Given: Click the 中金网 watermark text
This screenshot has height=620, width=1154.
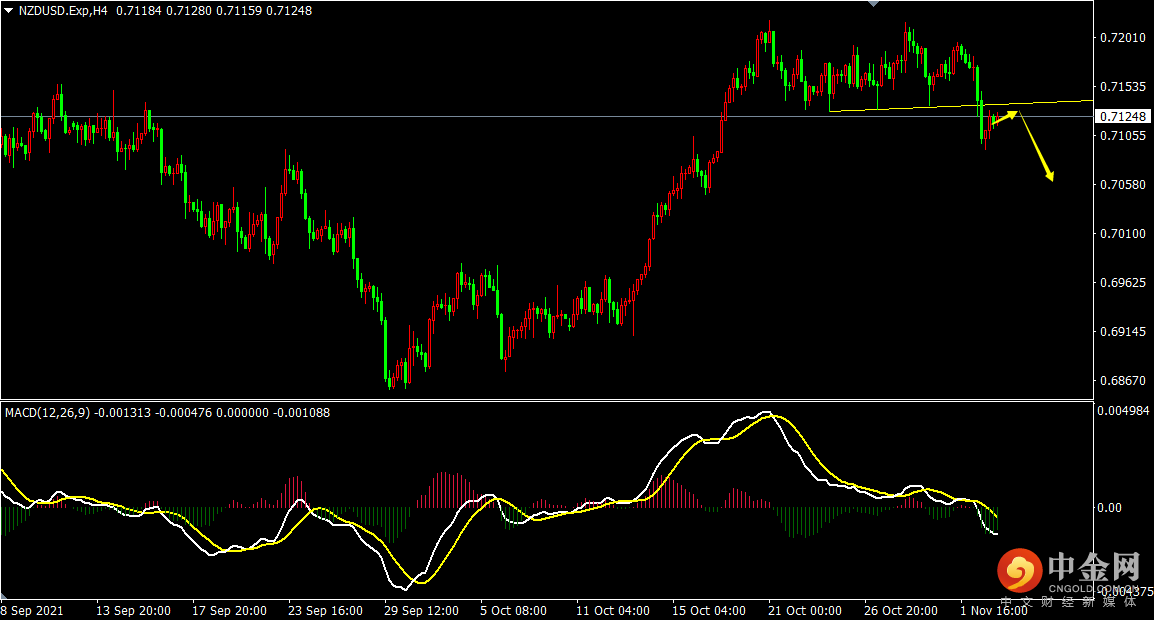Looking at the screenshot, I should [x=1094, y=568].
